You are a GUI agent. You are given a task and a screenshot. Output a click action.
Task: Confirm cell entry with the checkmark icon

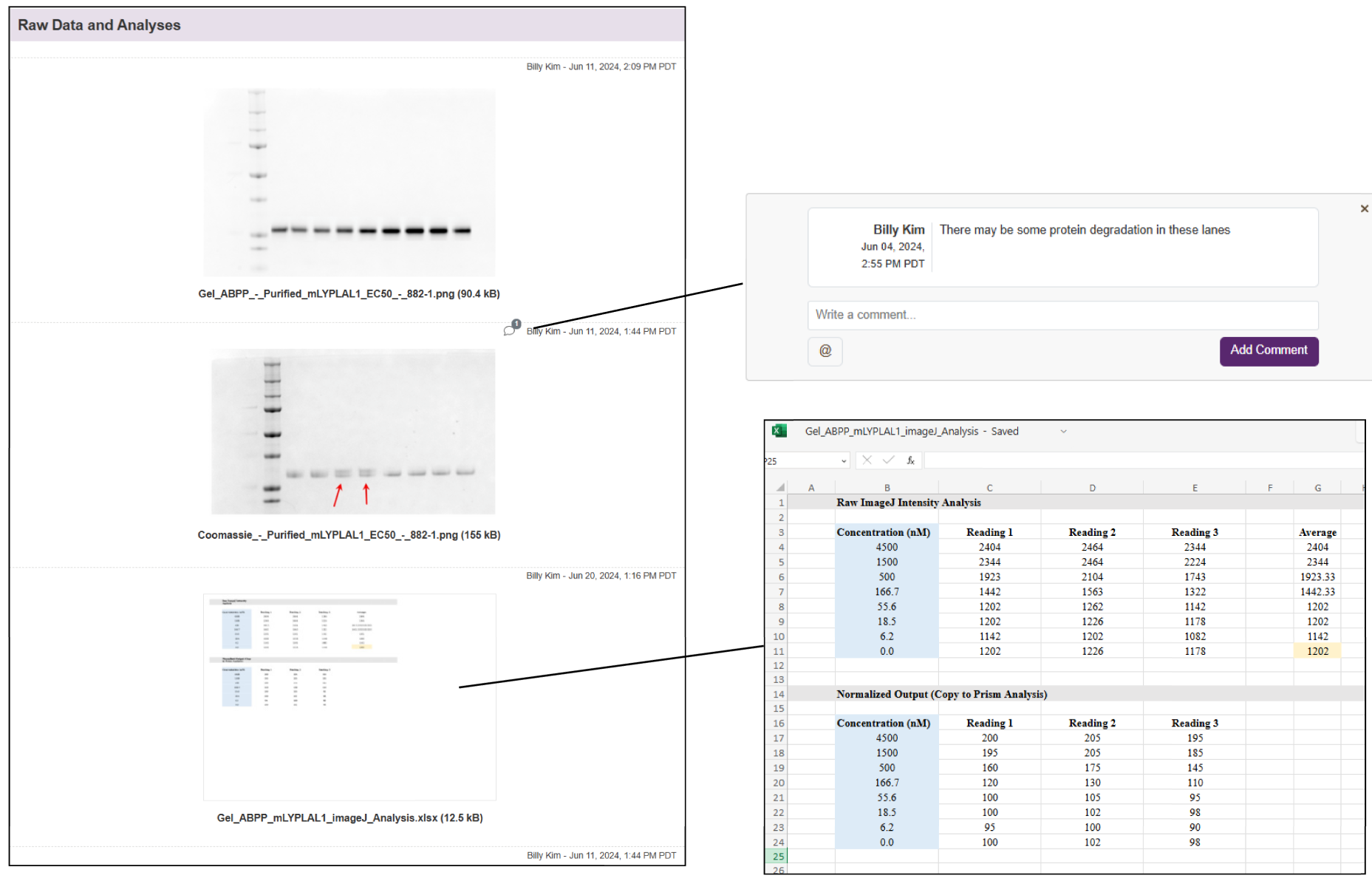coord(887,460)
